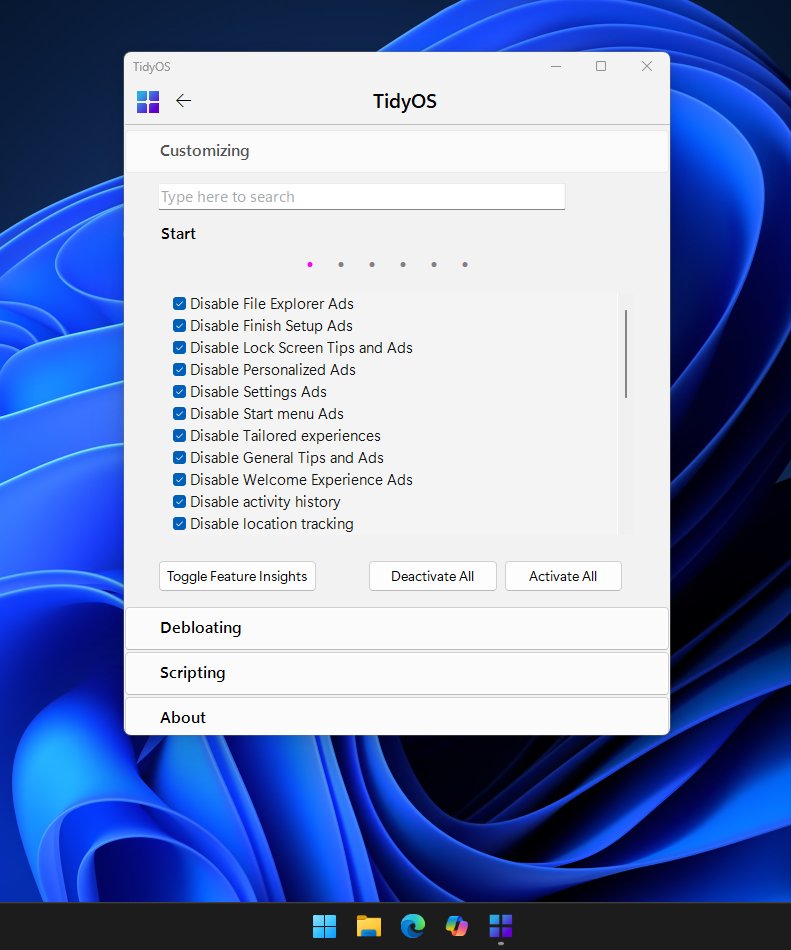Go back using the left arrow
The height and width of the screenshot is (950, 791).
[184, 101]
